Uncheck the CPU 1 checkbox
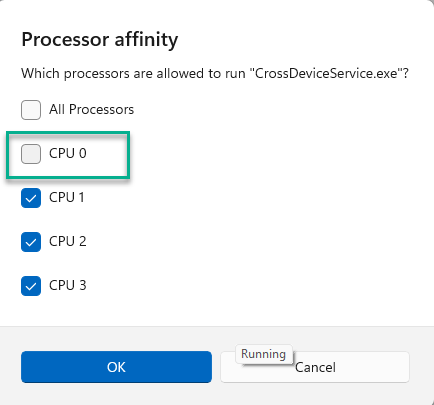The image size is (434, 405). pyautogui.click(x=53, y=198)
